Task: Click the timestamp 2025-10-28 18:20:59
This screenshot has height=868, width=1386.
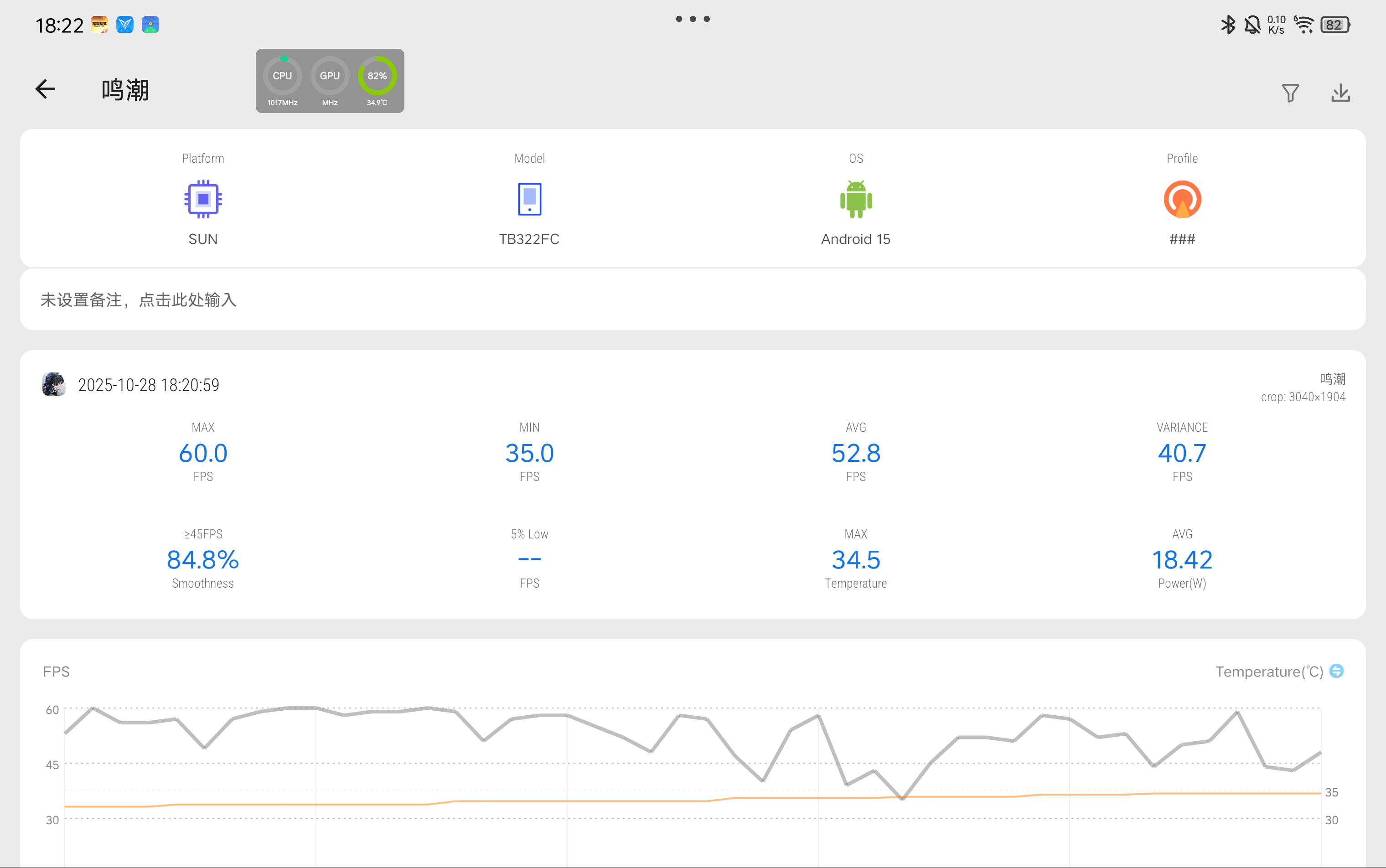Action: coord(149,385)
